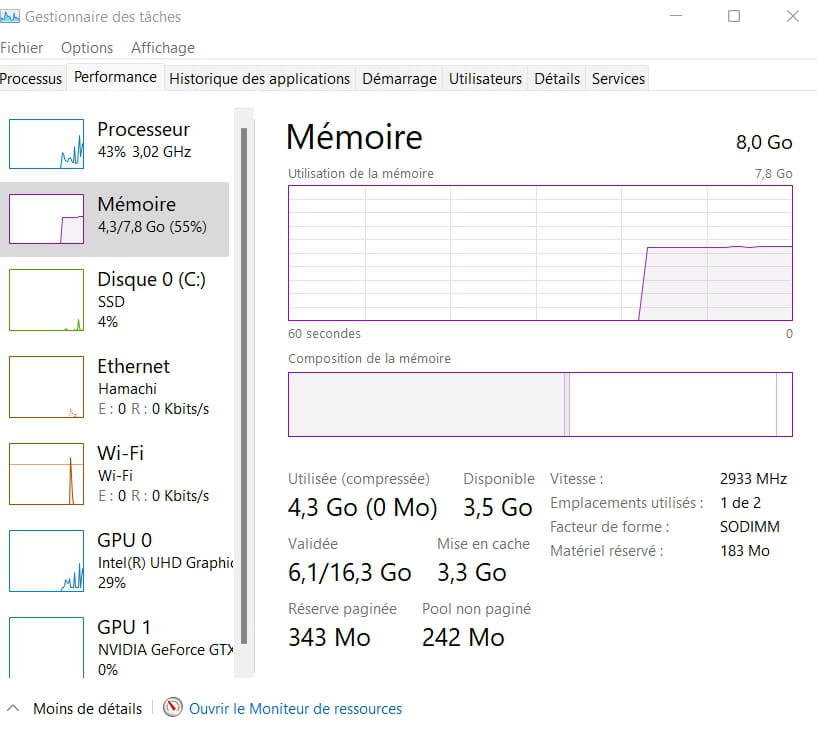
Task: Open the Ethernet Hamachi graph icon
Action: [46, 387]
